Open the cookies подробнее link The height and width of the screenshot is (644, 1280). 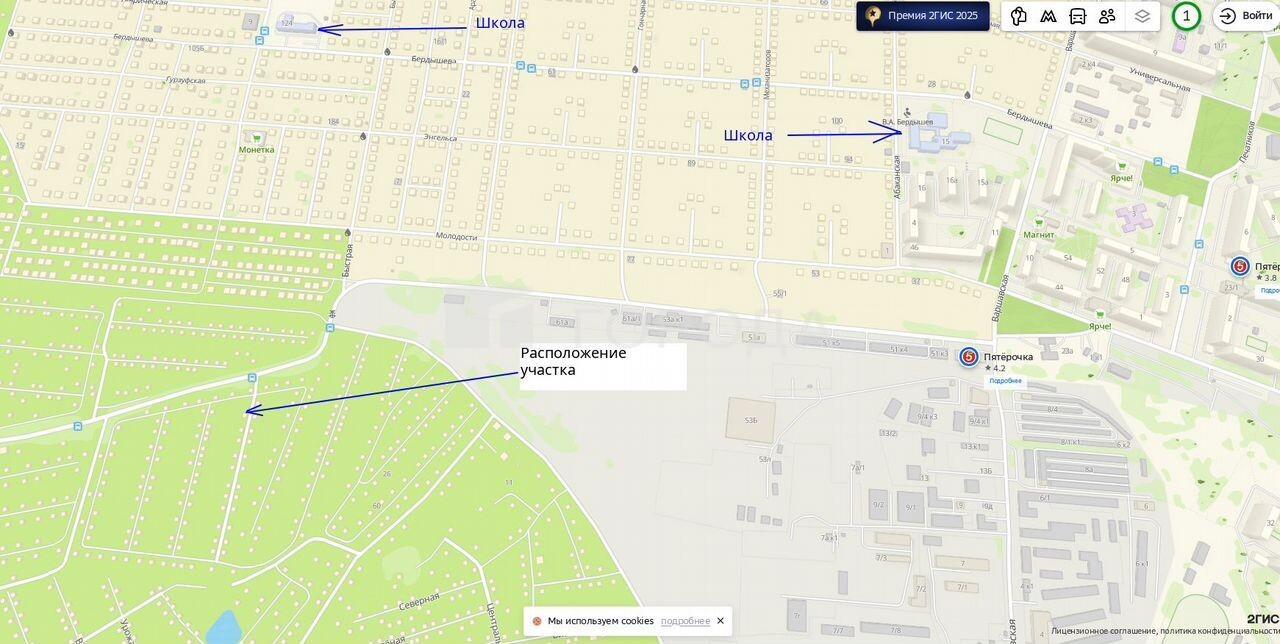685,621
